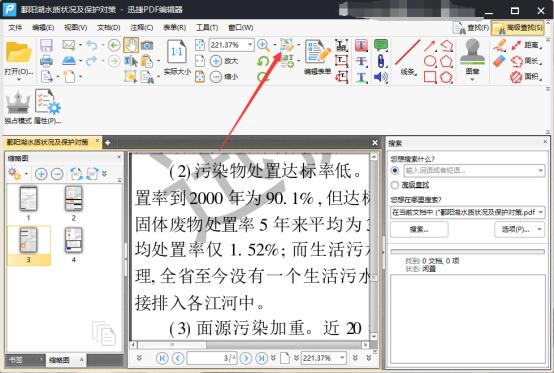This screenshot has width=554, height=373.
Task: Open the 注释(C) menu
Action: [142, 28]
